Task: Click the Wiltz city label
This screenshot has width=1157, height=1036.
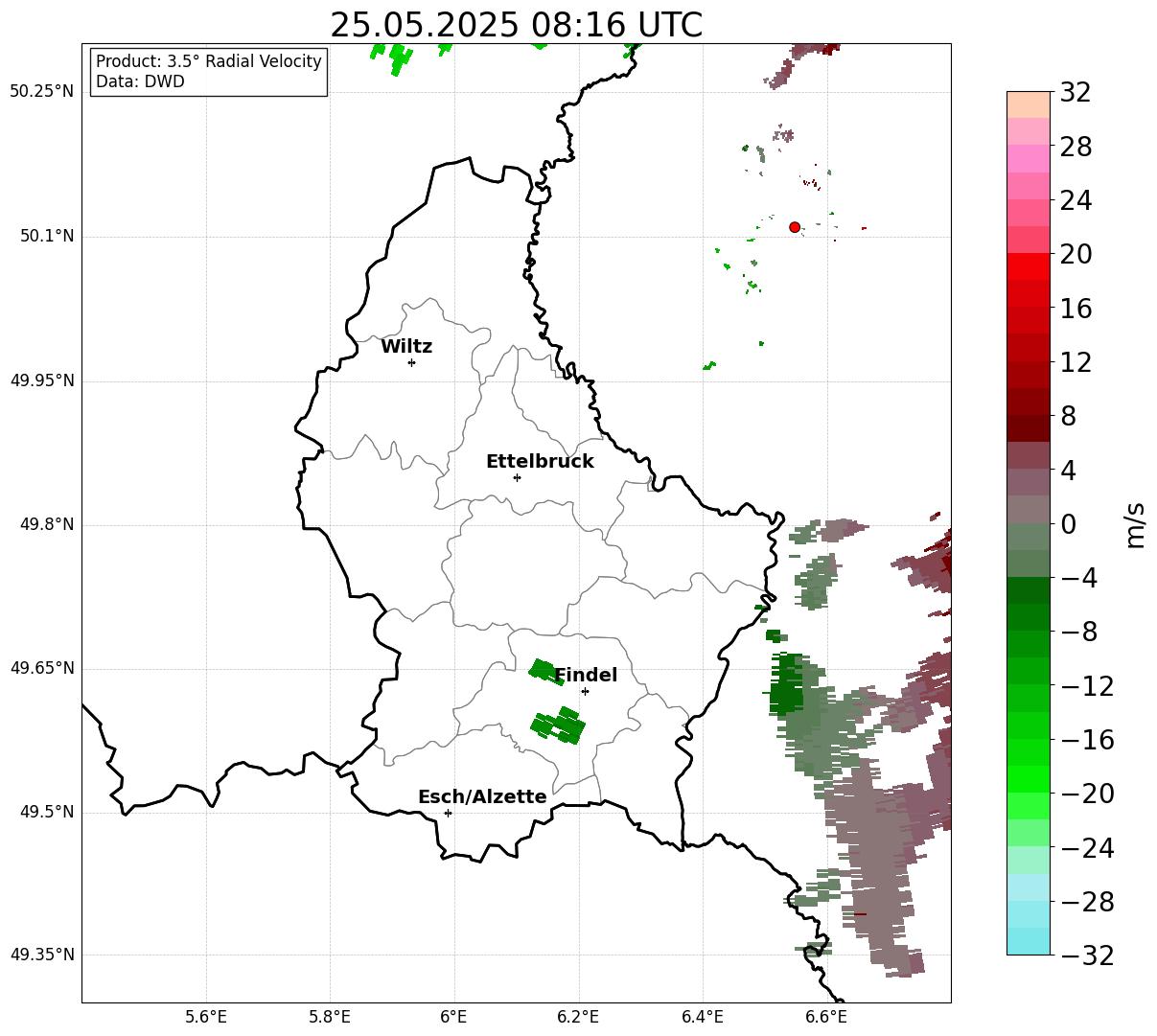Action: click(x=406, y=347)
